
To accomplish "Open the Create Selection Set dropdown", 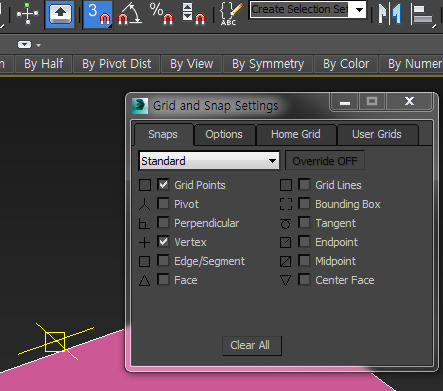I will [x=359, y=10].
